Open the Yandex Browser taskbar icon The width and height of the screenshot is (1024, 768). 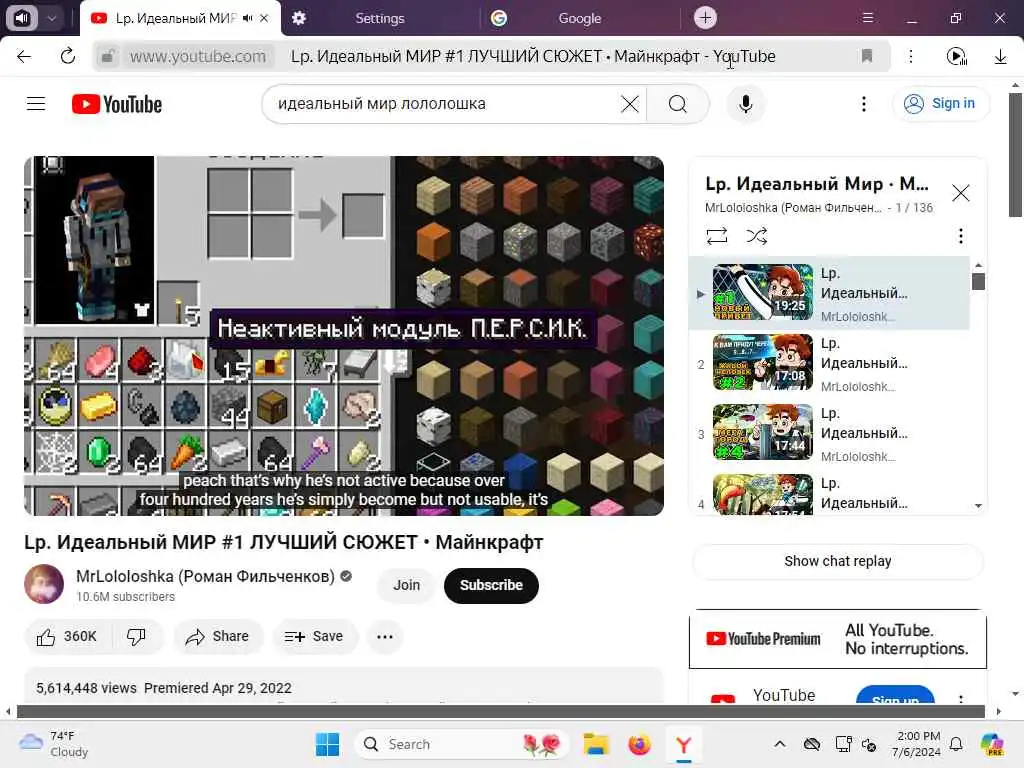[683, 744]
